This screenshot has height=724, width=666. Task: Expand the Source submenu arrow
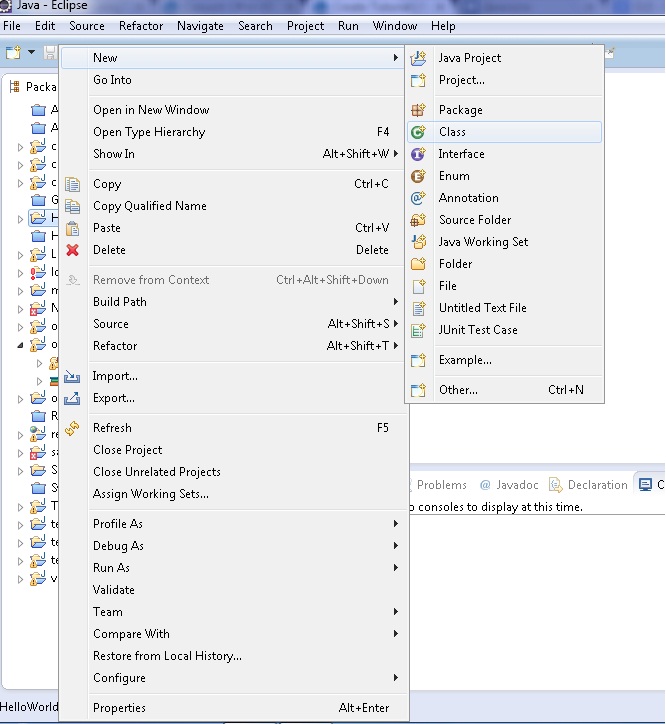click(x=396, y=324)
